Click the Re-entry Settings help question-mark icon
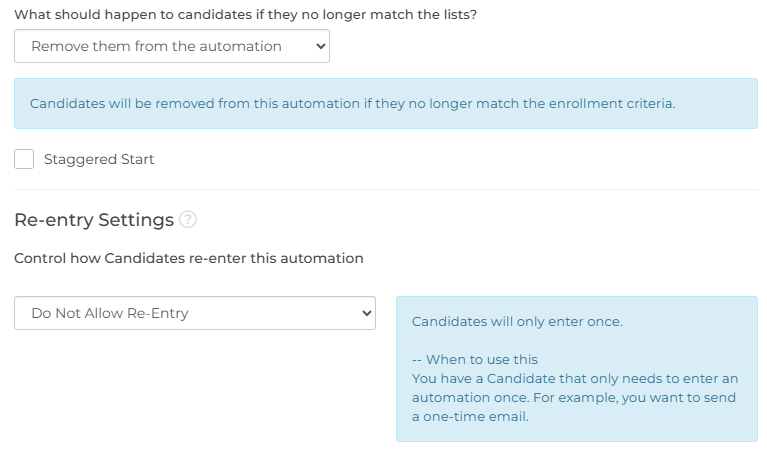The image size is (767, 454). [188, 220]
